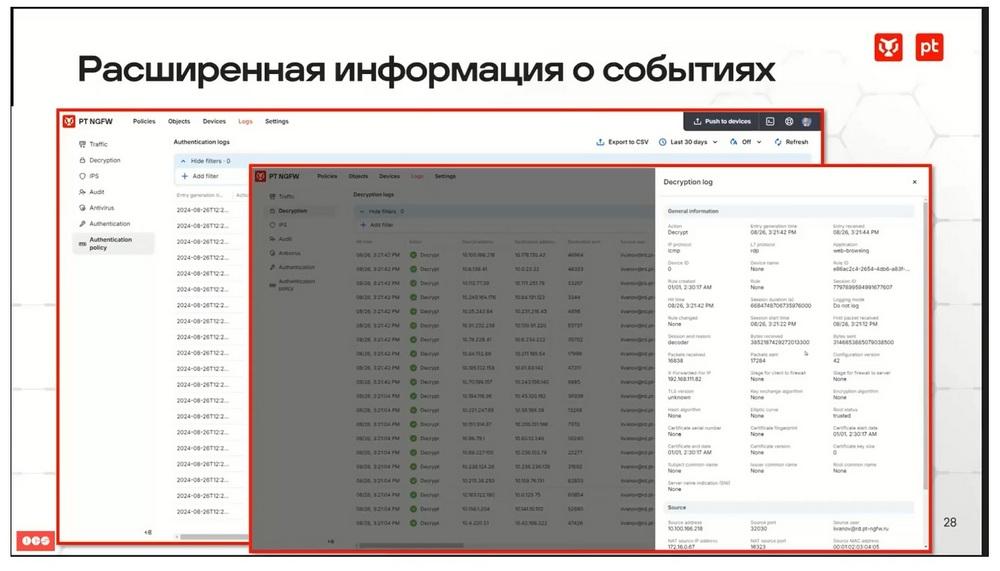Click the globe language icon
This screenshot has width=1000, height=571.
point(789,121)
